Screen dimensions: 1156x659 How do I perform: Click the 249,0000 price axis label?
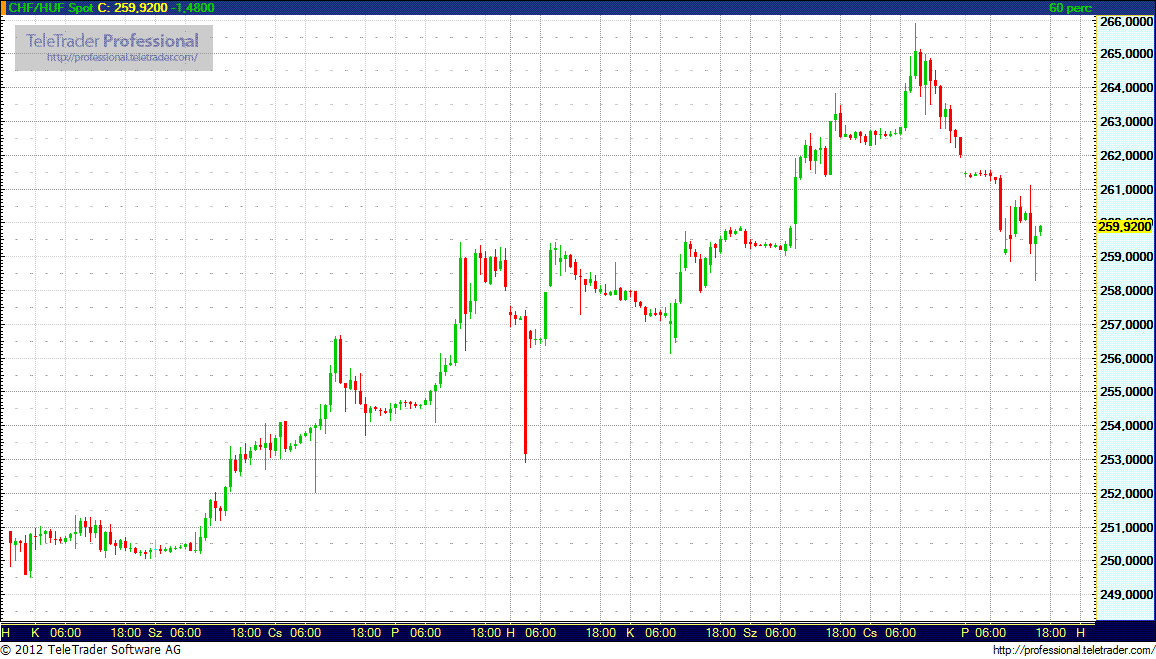(1125, 594)
